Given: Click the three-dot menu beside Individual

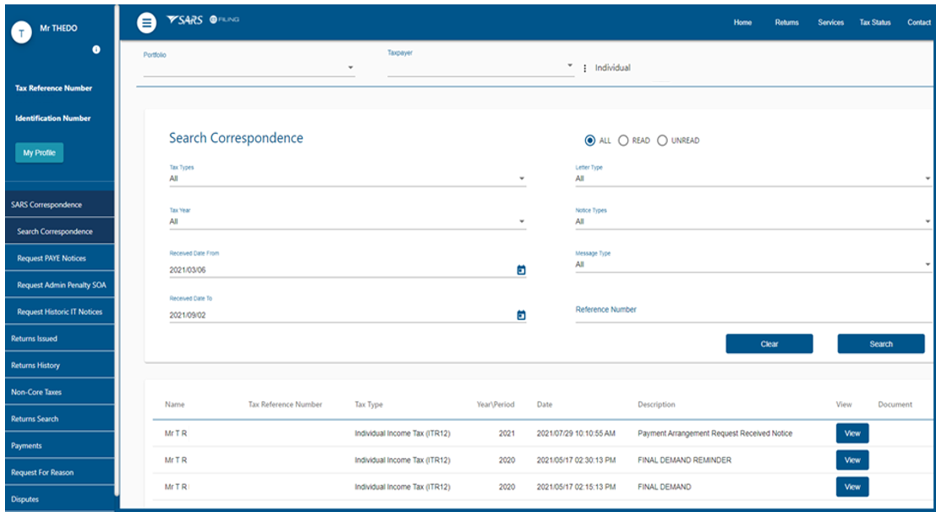Looking at the screenshot, I should [584, 68].
